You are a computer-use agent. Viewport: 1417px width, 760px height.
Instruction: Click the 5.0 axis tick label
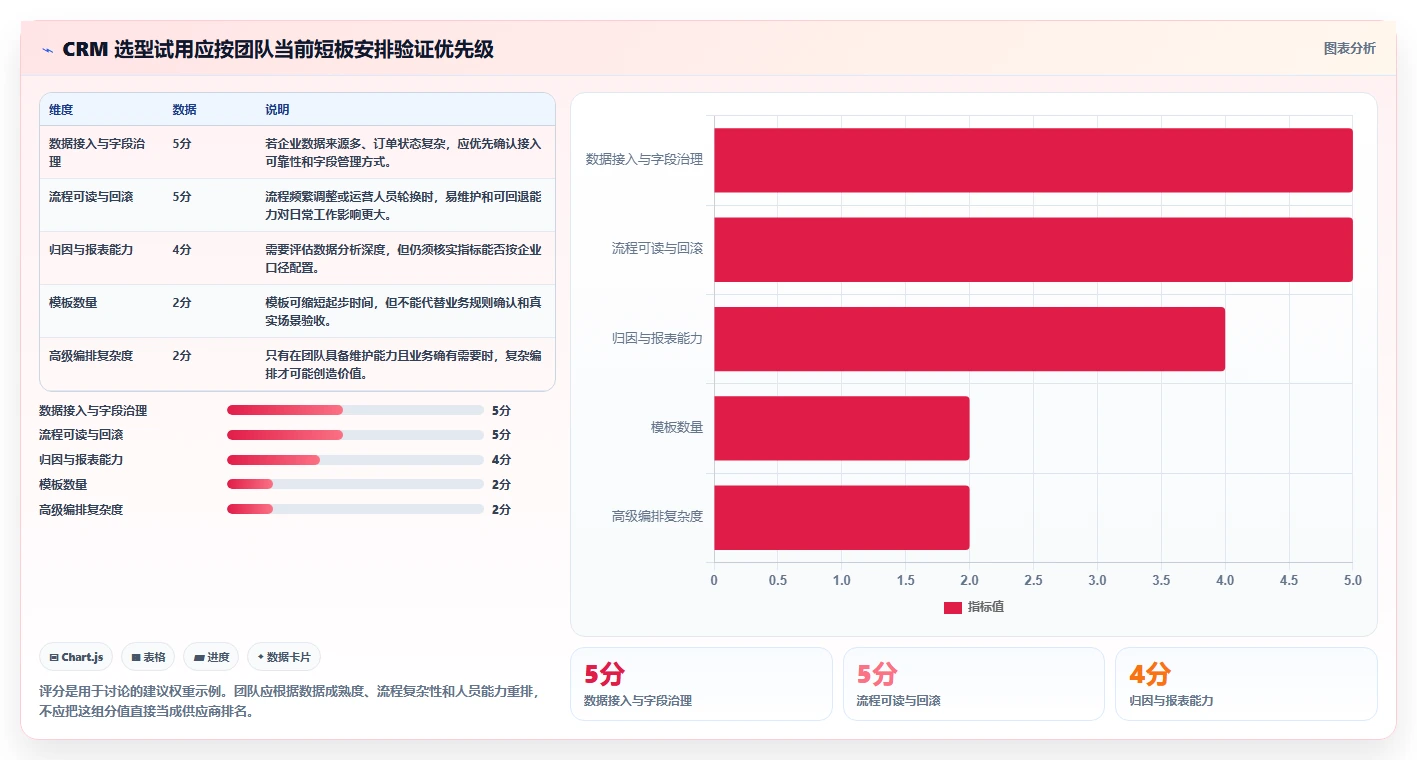(1352, 580)
